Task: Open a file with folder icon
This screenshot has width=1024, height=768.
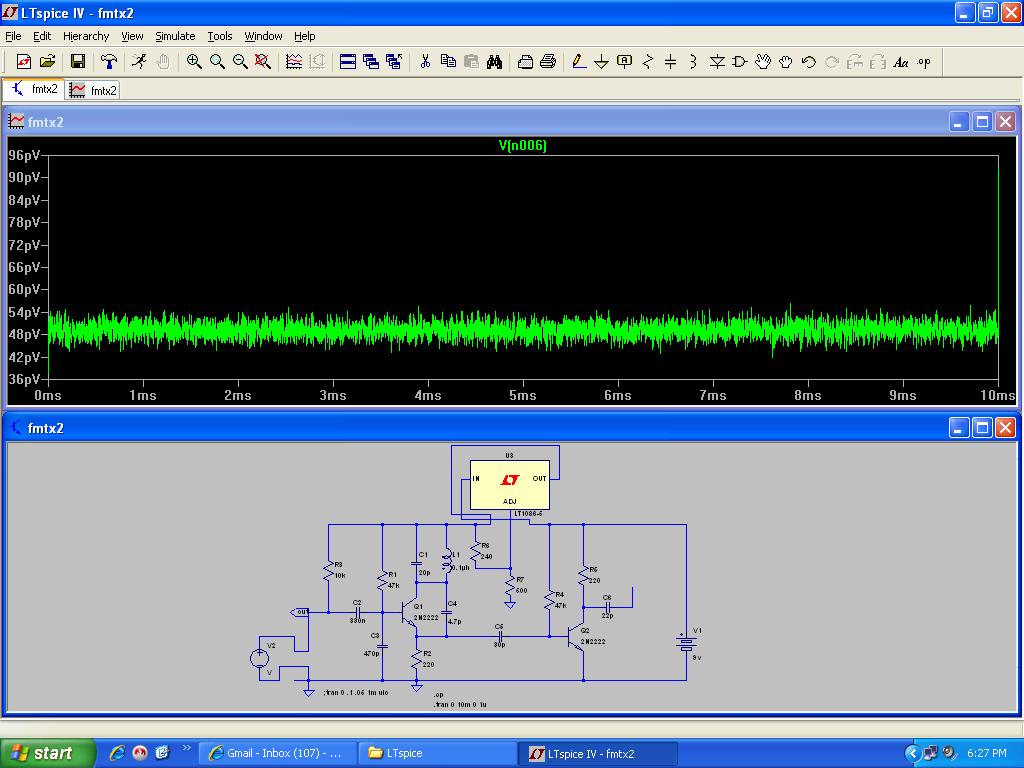Action: (x=48, y=61)
